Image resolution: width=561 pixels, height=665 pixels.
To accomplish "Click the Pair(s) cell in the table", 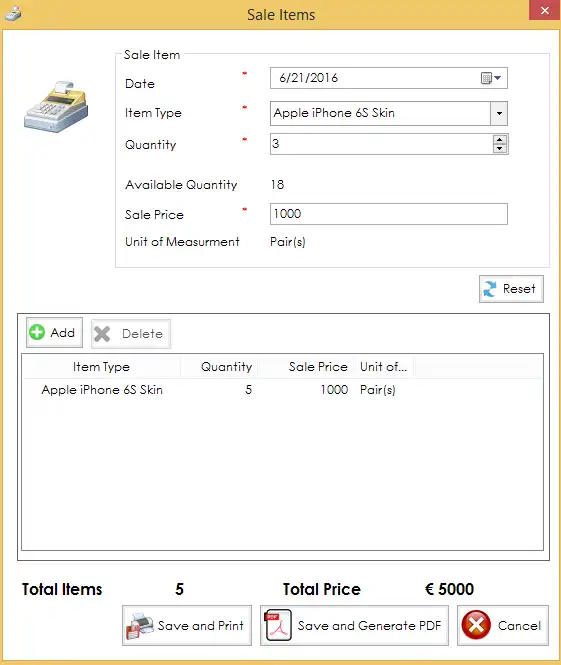I will click(377, 390).
